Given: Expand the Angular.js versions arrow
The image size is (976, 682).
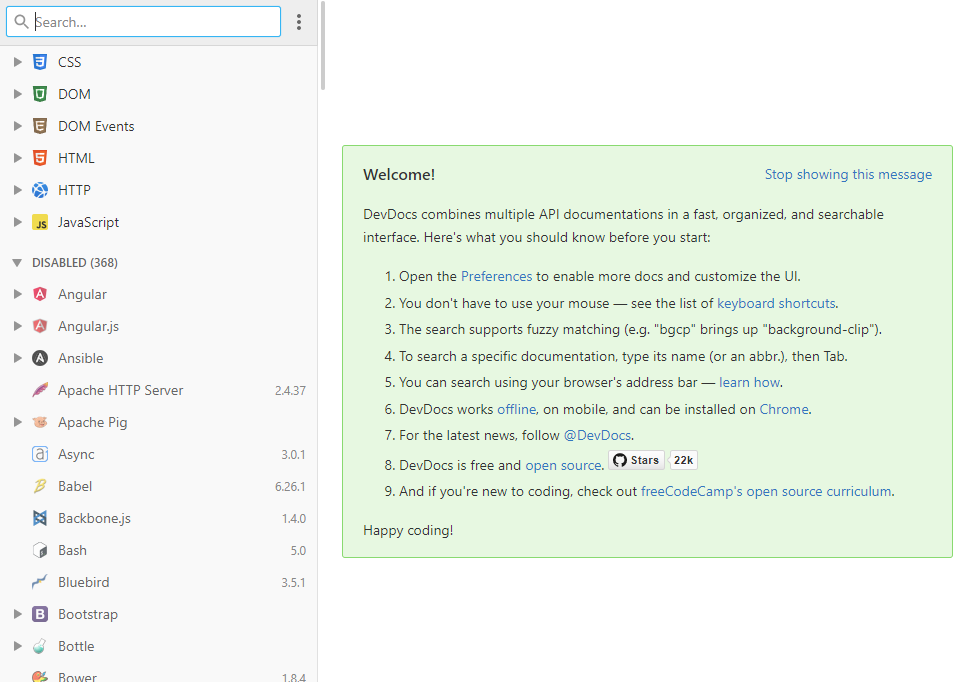Looking at the screenshot, I should (17, 326).
